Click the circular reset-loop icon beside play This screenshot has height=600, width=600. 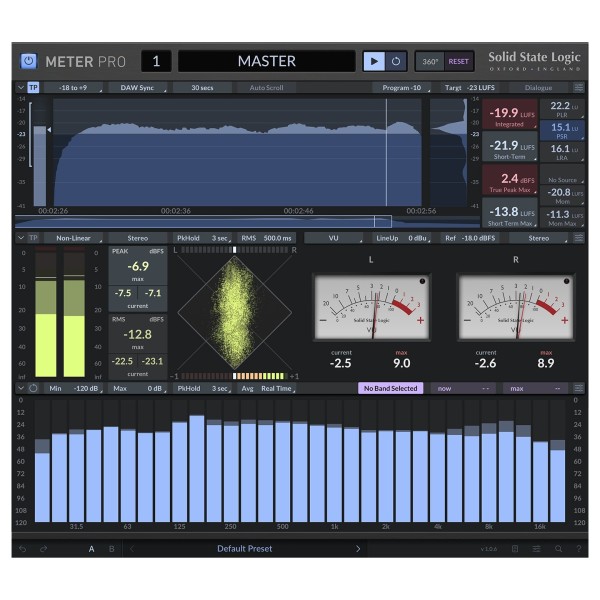(396, 61)
